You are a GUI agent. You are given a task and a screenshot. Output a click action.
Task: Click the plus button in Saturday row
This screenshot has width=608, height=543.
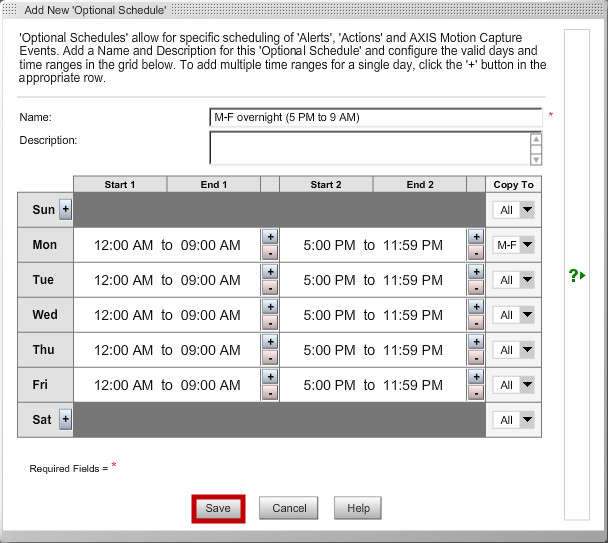coord(66,420)
